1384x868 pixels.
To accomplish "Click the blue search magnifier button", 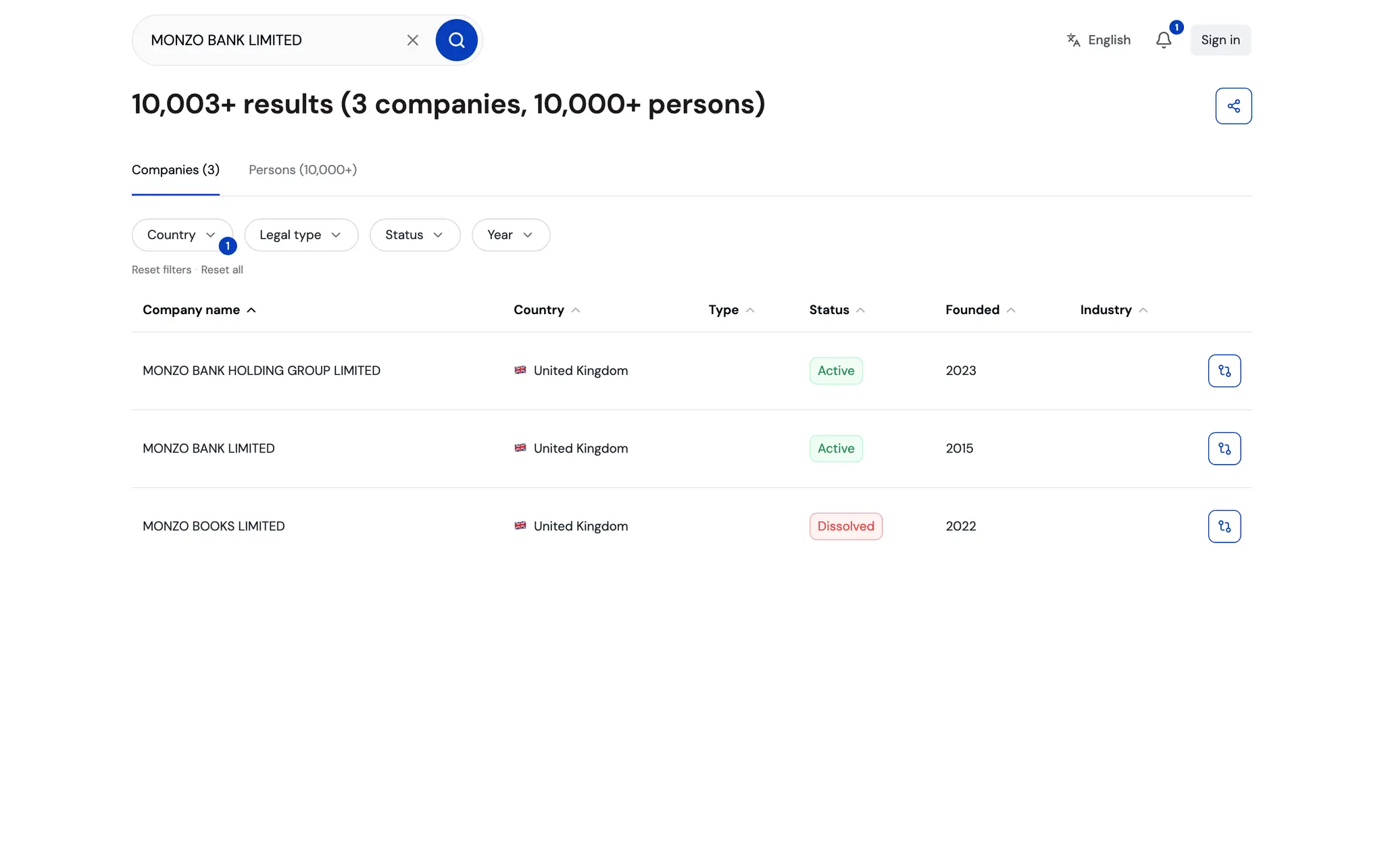I will [x=456, y=40].
